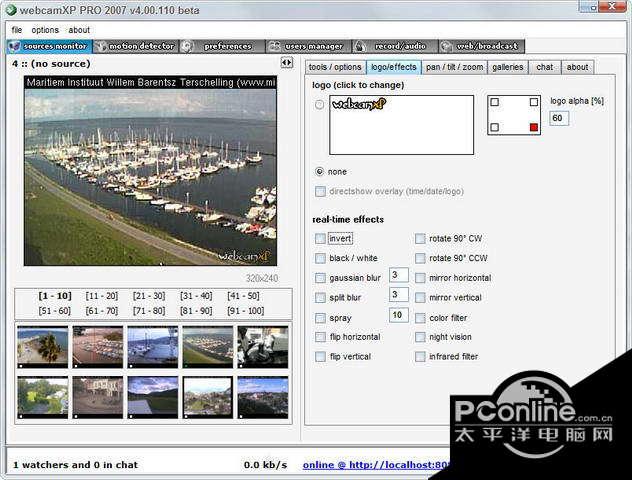Open the chat sub-tab
Image resolution: width=632 pixels, height=480 pixels.
(x=545, y=67)
